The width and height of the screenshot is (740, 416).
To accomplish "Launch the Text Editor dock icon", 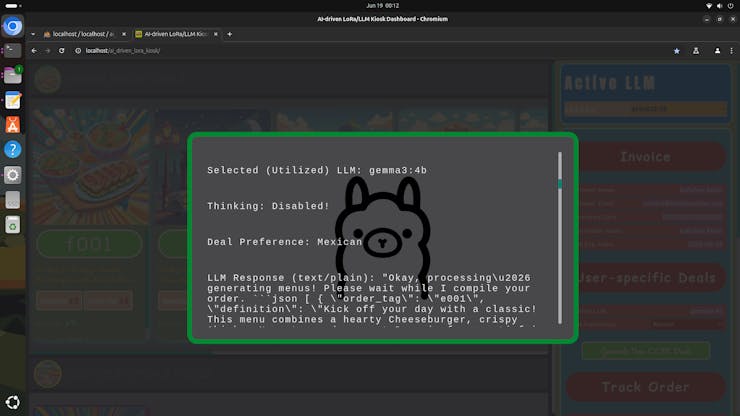I will click(x=13, y=100).
